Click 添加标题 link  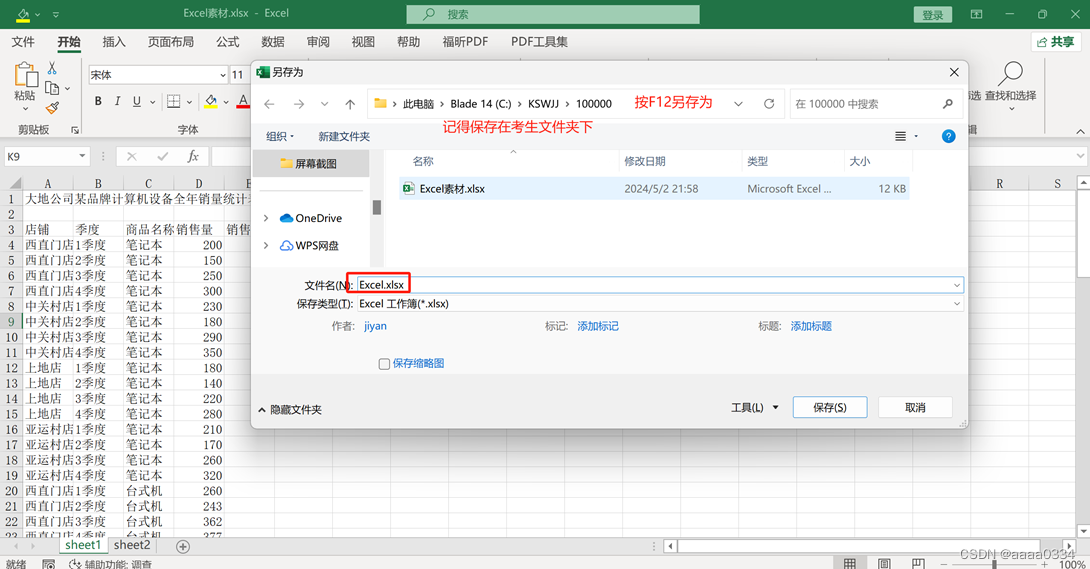(811, 326)
